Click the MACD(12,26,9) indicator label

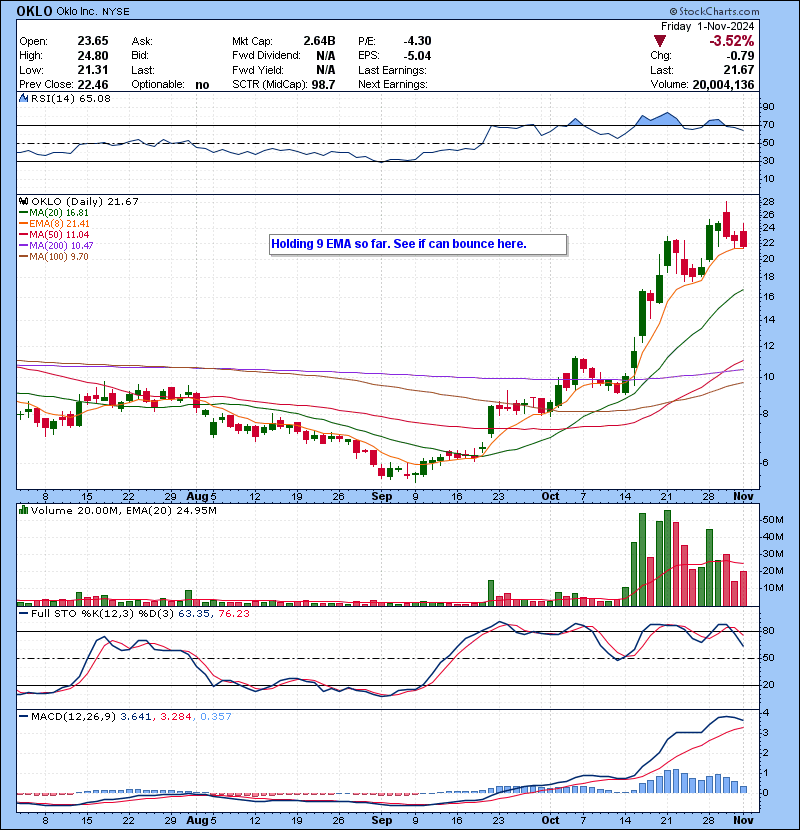click(x=73, y=716)
